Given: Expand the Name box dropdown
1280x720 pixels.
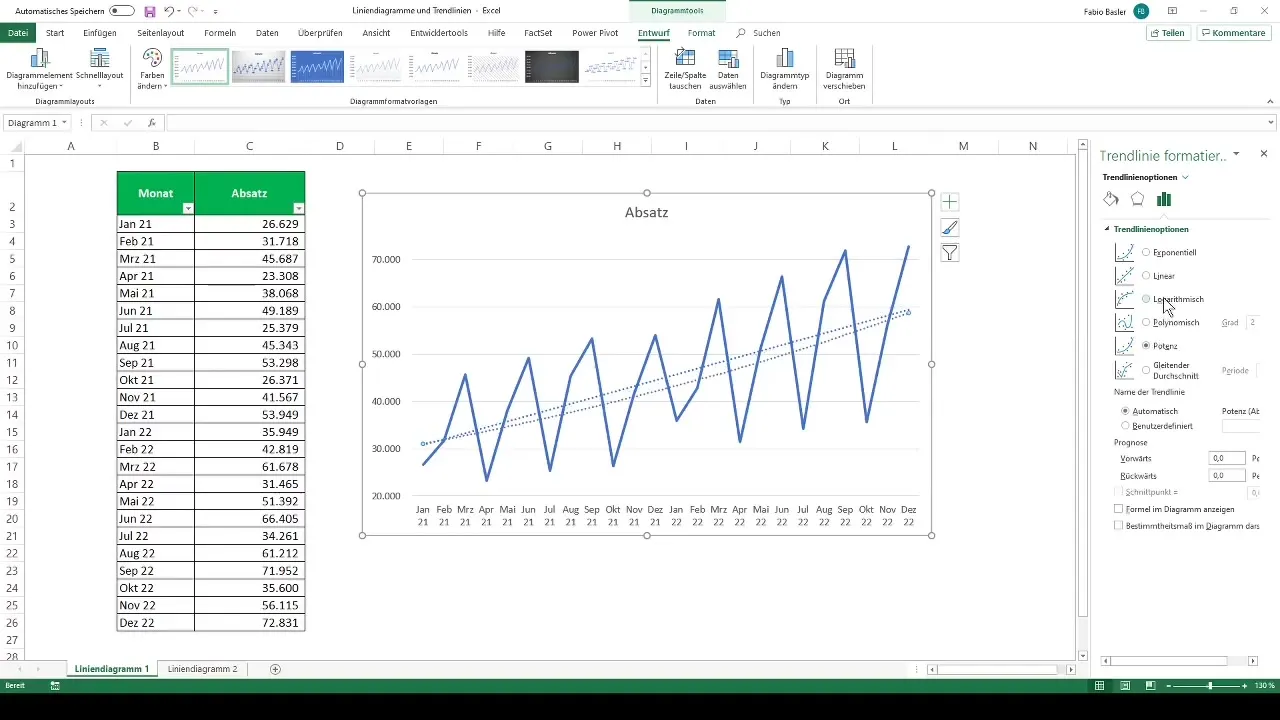Looking at the screenshot, I should click(65, 123).
